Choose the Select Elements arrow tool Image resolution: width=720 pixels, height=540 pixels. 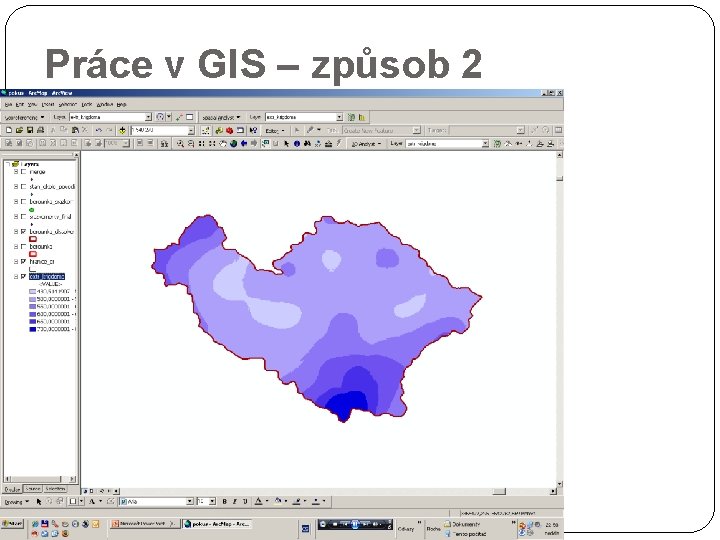tap(286, 144)
